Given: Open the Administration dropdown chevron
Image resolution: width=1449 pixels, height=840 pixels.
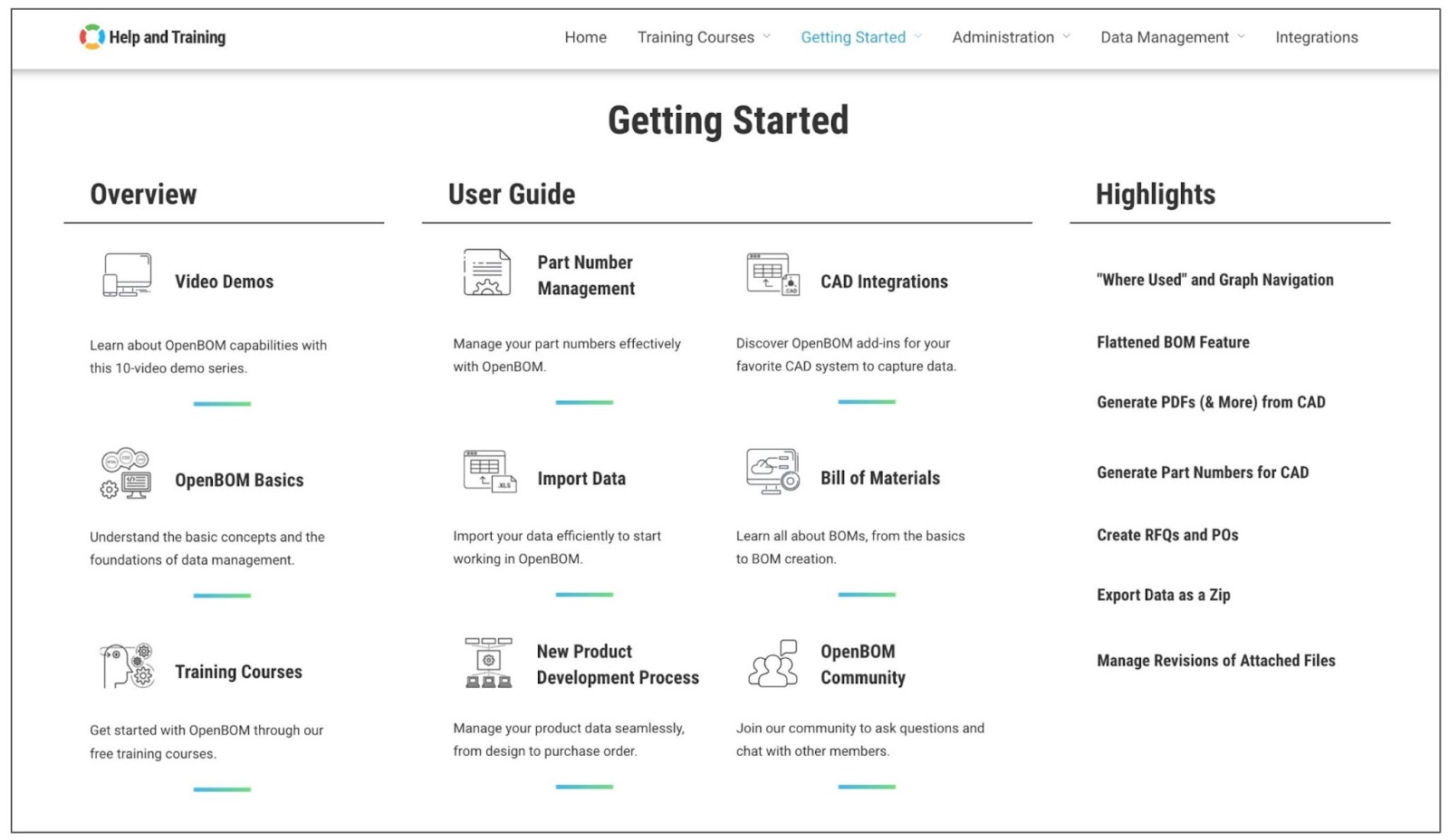Looking at the screenshot, I should coord(1067,36).
